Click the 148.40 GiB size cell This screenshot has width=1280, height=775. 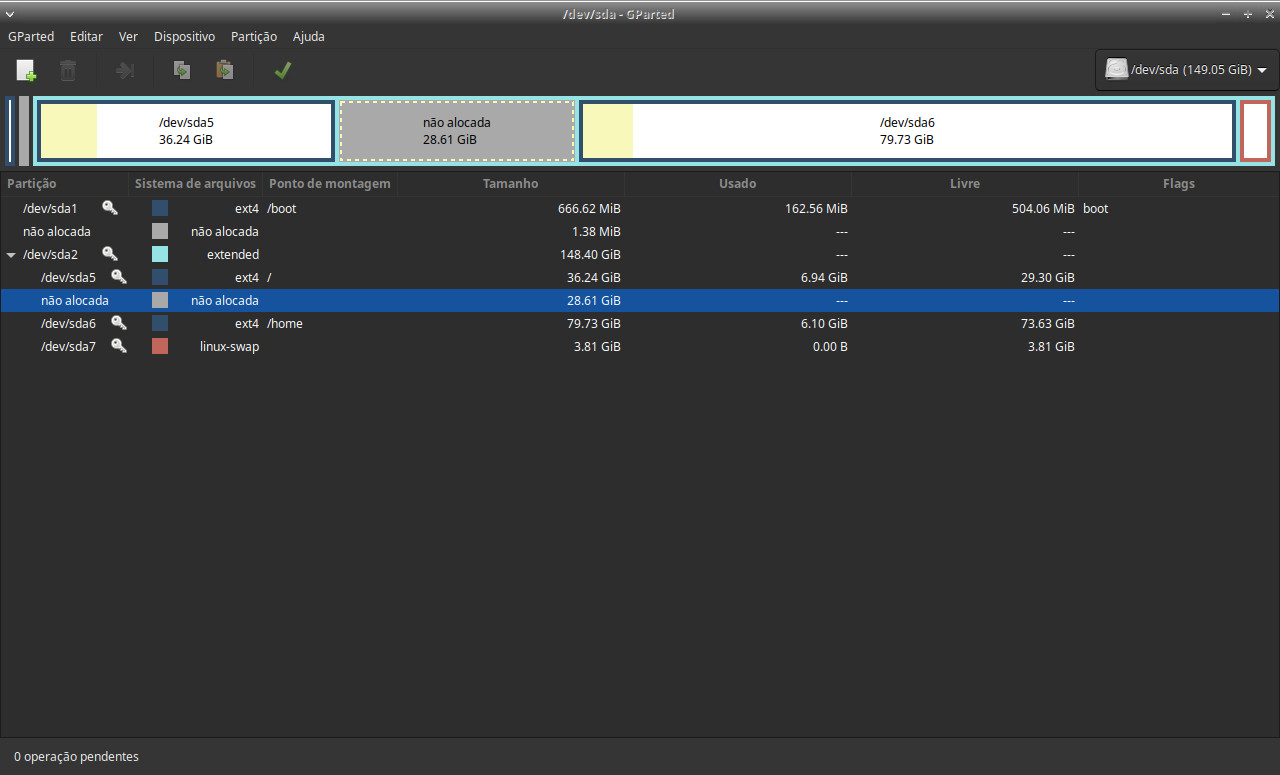coord(590,254)
